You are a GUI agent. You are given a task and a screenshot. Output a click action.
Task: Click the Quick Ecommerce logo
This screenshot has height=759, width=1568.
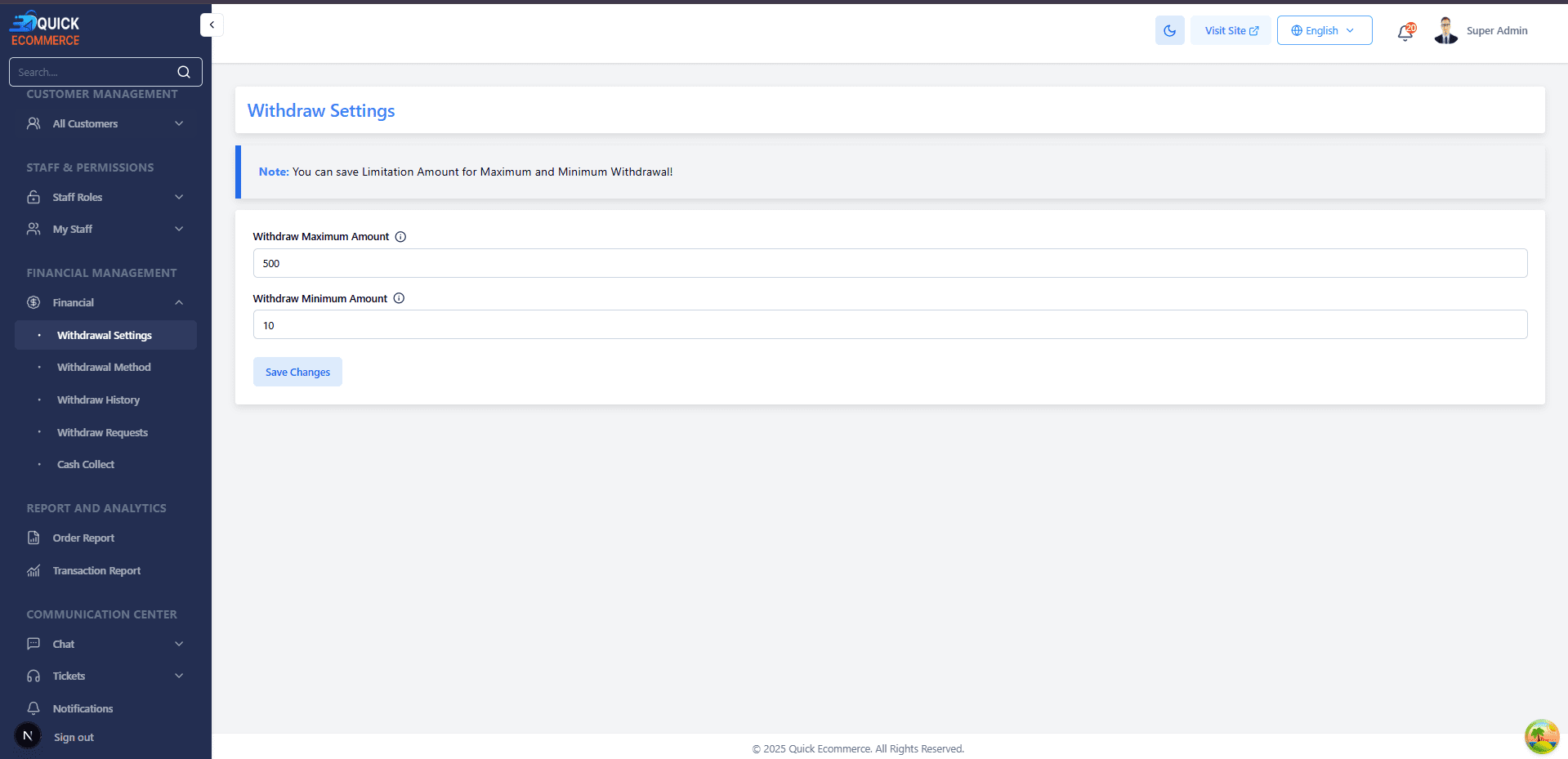46,29
